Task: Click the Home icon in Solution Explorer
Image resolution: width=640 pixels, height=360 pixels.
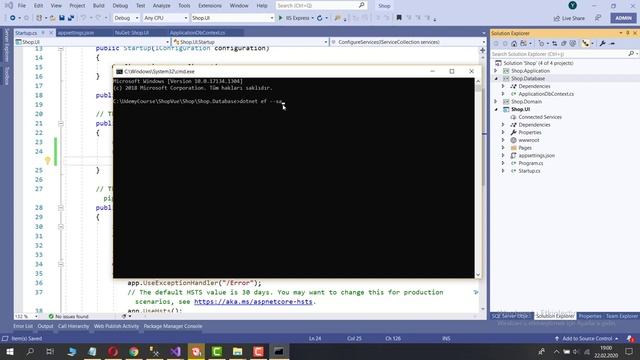Action: (514, 44)
